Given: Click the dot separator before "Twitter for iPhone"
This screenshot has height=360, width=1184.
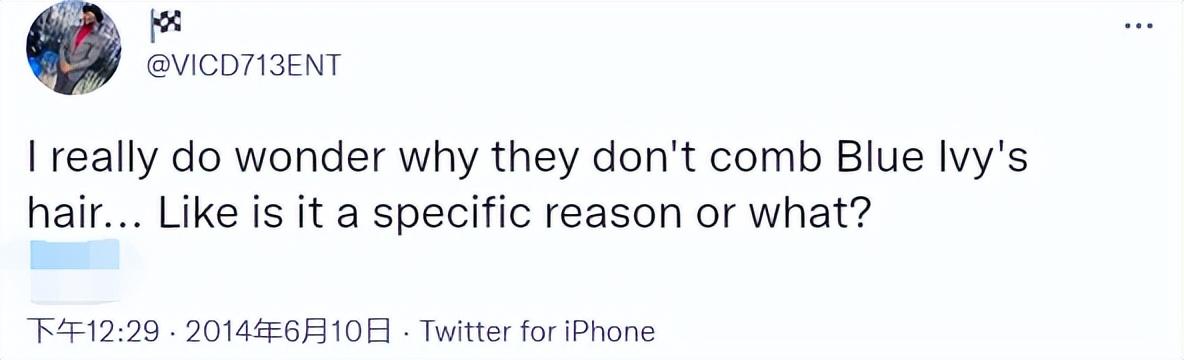Looking at the screenshot, I should point(406,331).
